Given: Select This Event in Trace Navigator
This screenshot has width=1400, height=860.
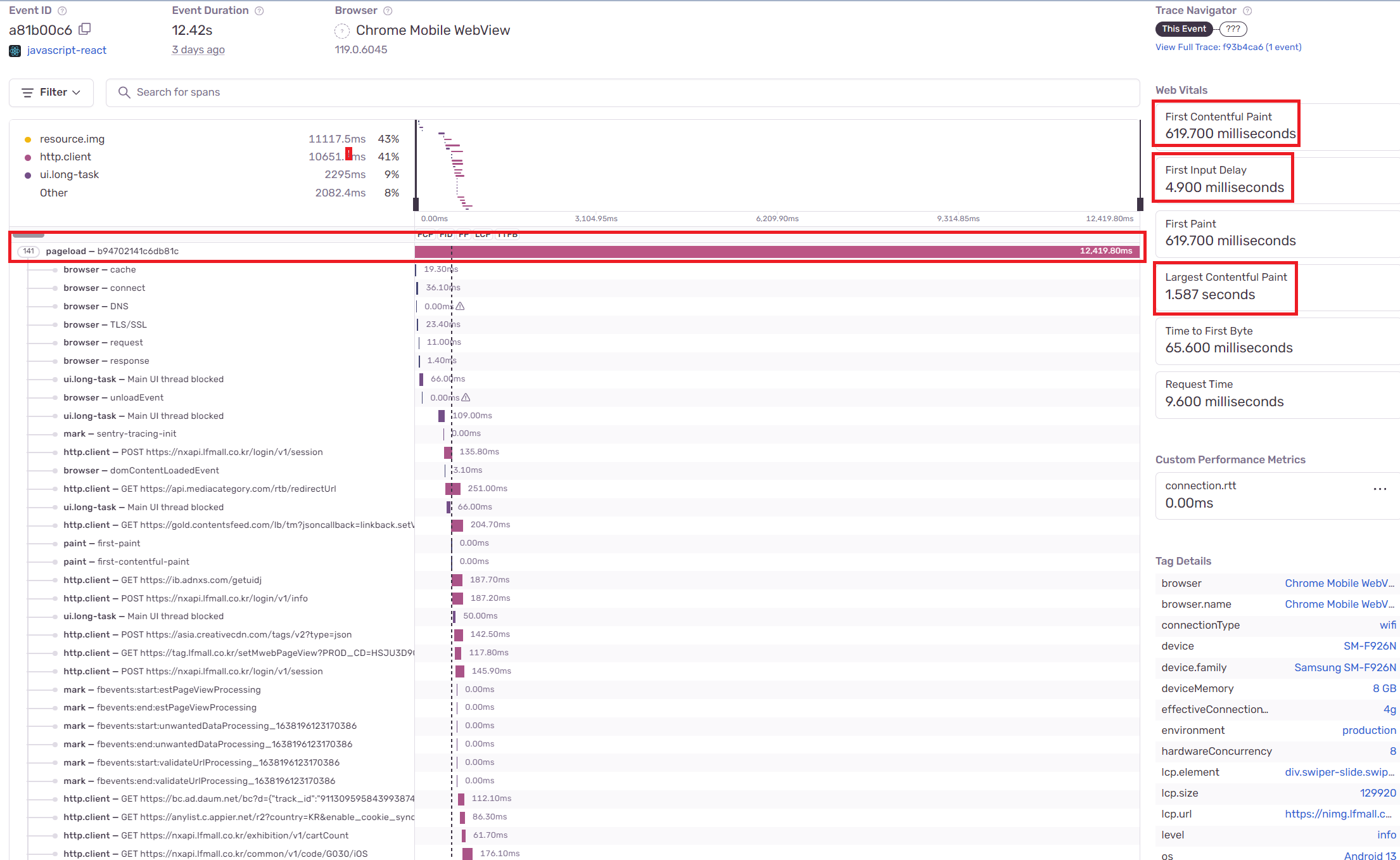Looking at the screenshot, I should point(1183,29).
